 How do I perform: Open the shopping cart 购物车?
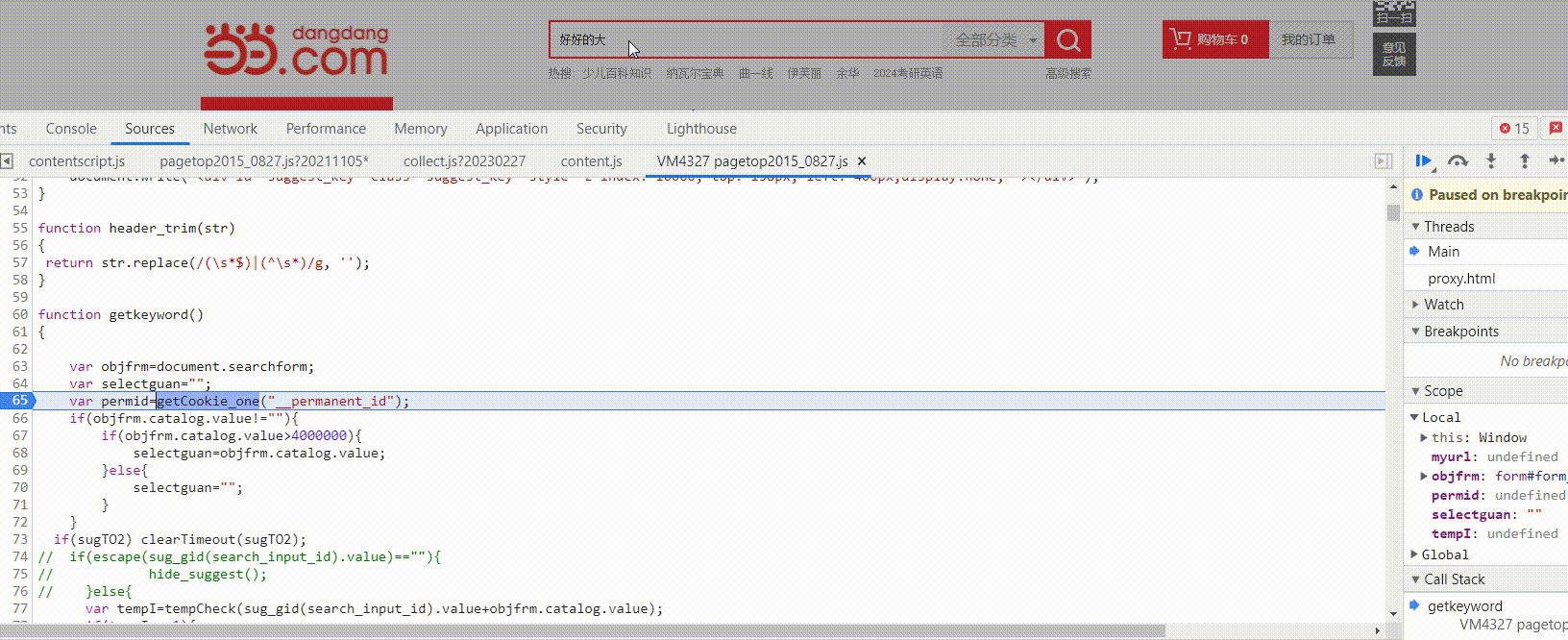1215,39
